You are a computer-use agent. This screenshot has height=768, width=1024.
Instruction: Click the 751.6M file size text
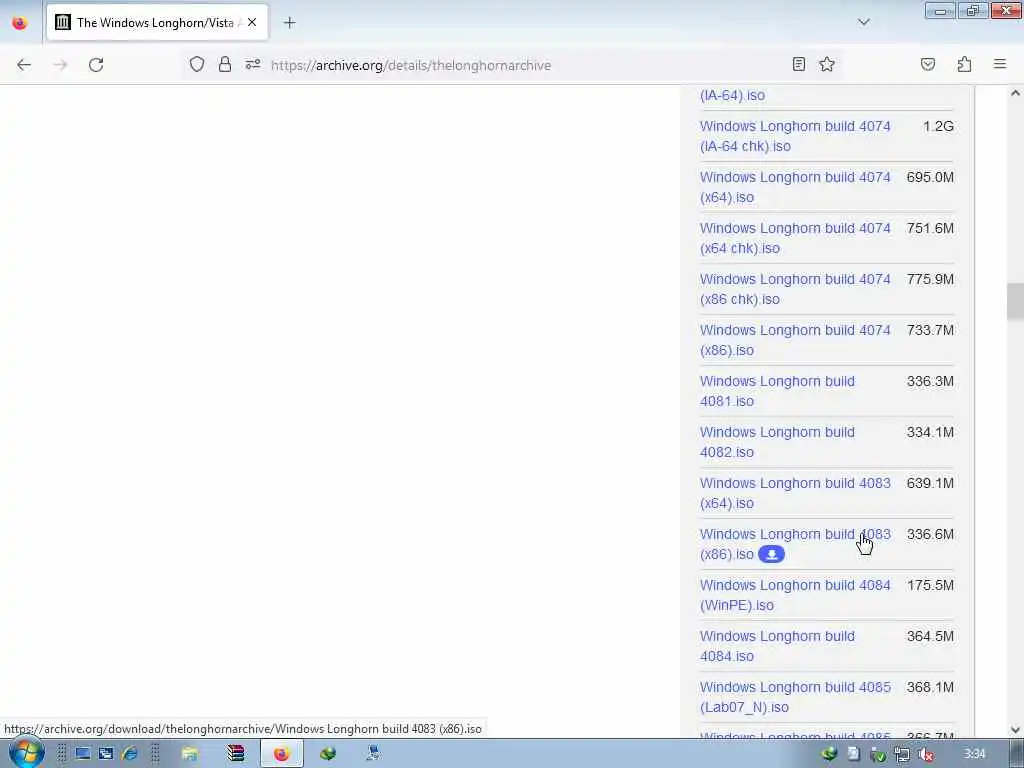click(x=930, y=228)
